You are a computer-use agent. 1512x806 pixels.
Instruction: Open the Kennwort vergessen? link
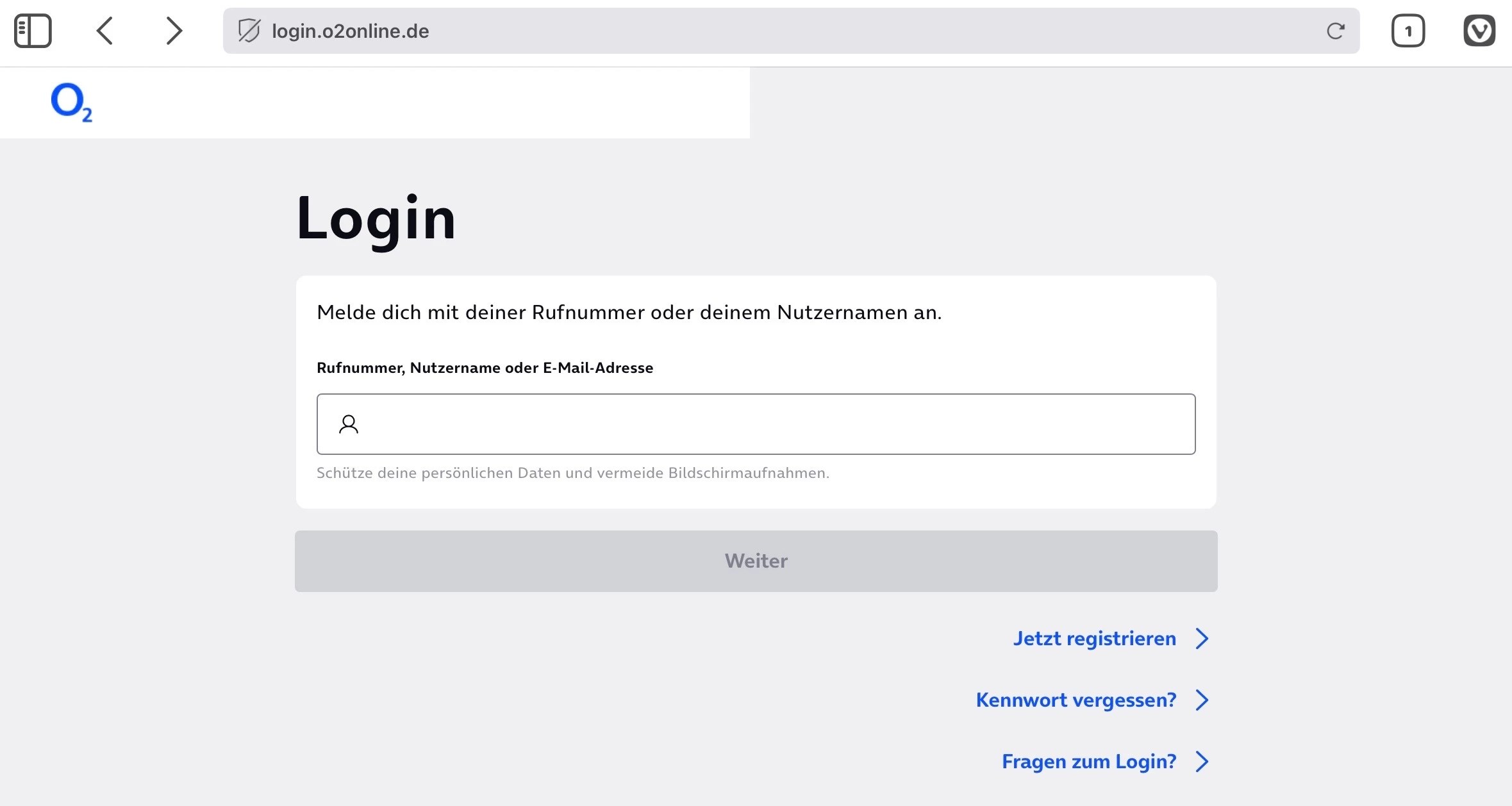(1076, 700)
